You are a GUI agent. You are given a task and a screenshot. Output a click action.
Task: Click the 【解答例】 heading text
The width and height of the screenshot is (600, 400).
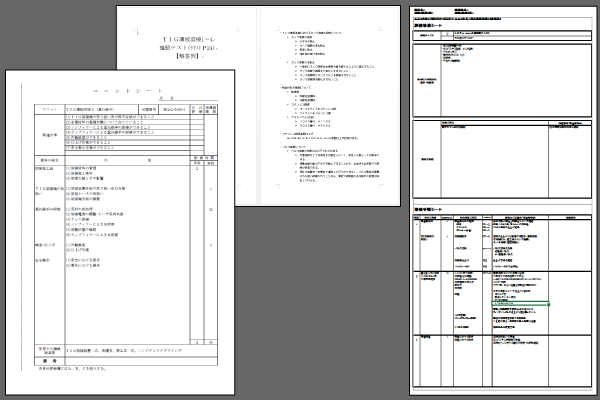click(189, 56)
